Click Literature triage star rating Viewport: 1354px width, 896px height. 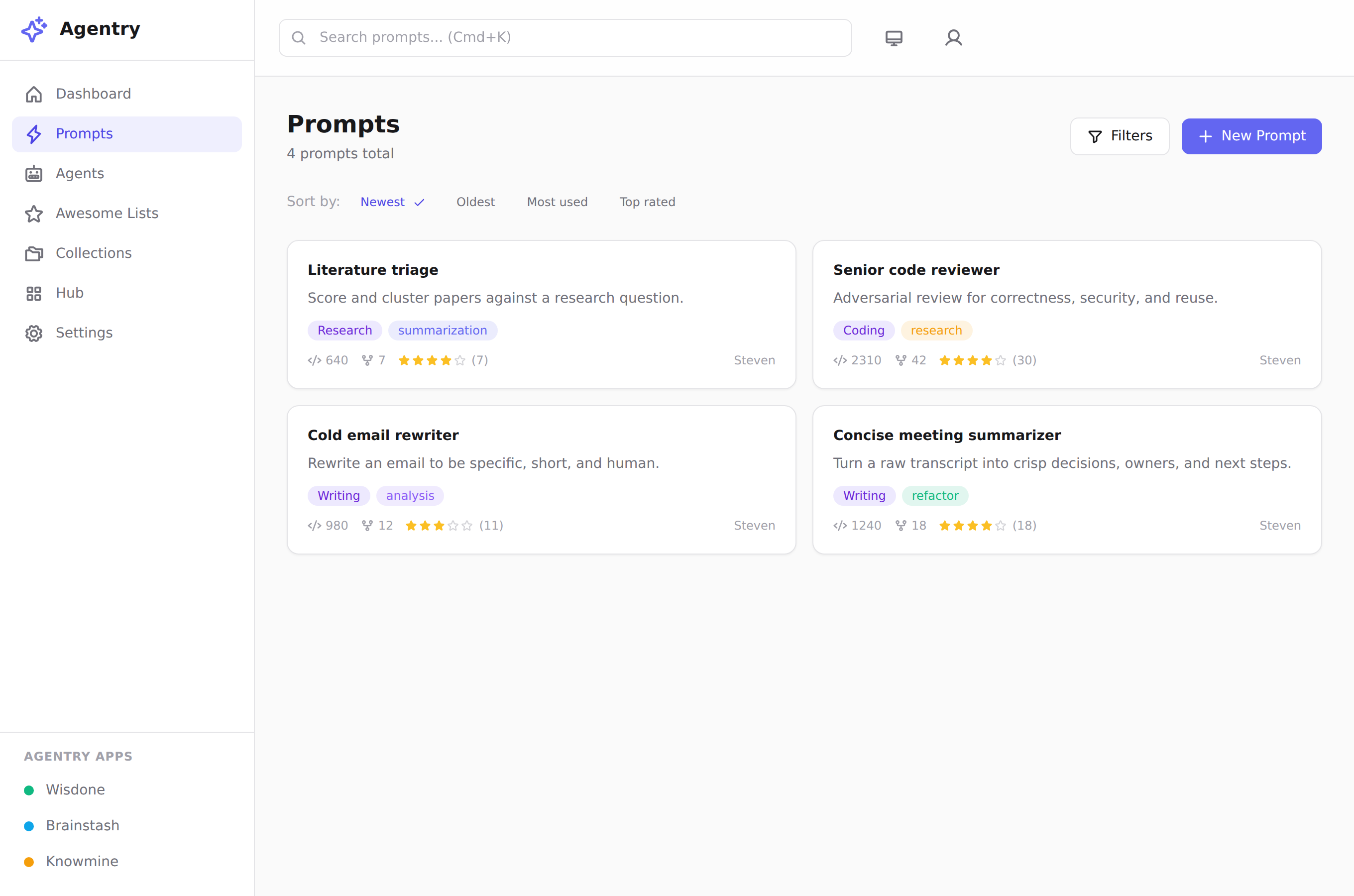tap(432, 360)
